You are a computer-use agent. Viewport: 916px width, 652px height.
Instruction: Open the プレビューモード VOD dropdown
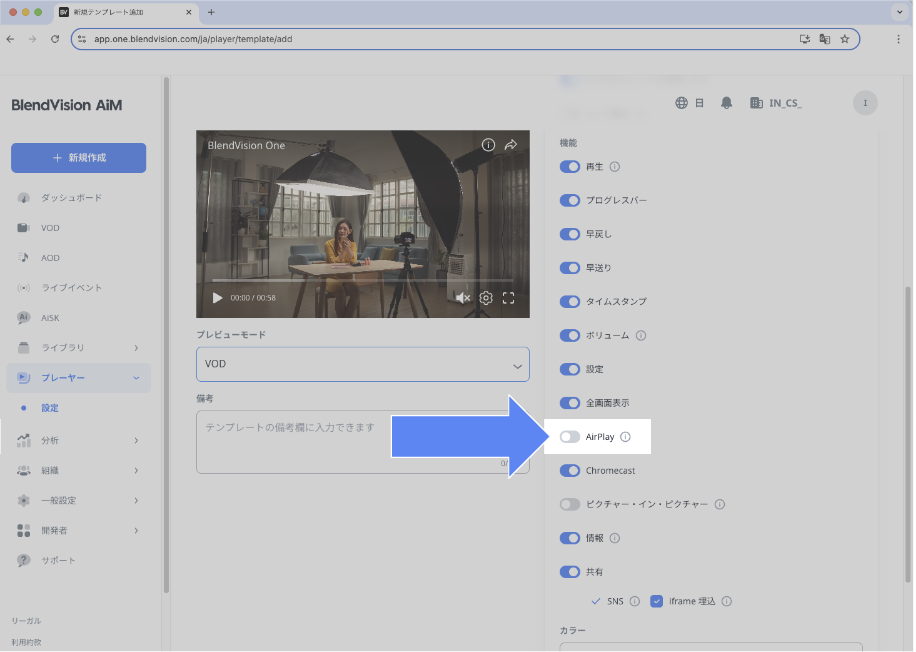click(363, 365)
